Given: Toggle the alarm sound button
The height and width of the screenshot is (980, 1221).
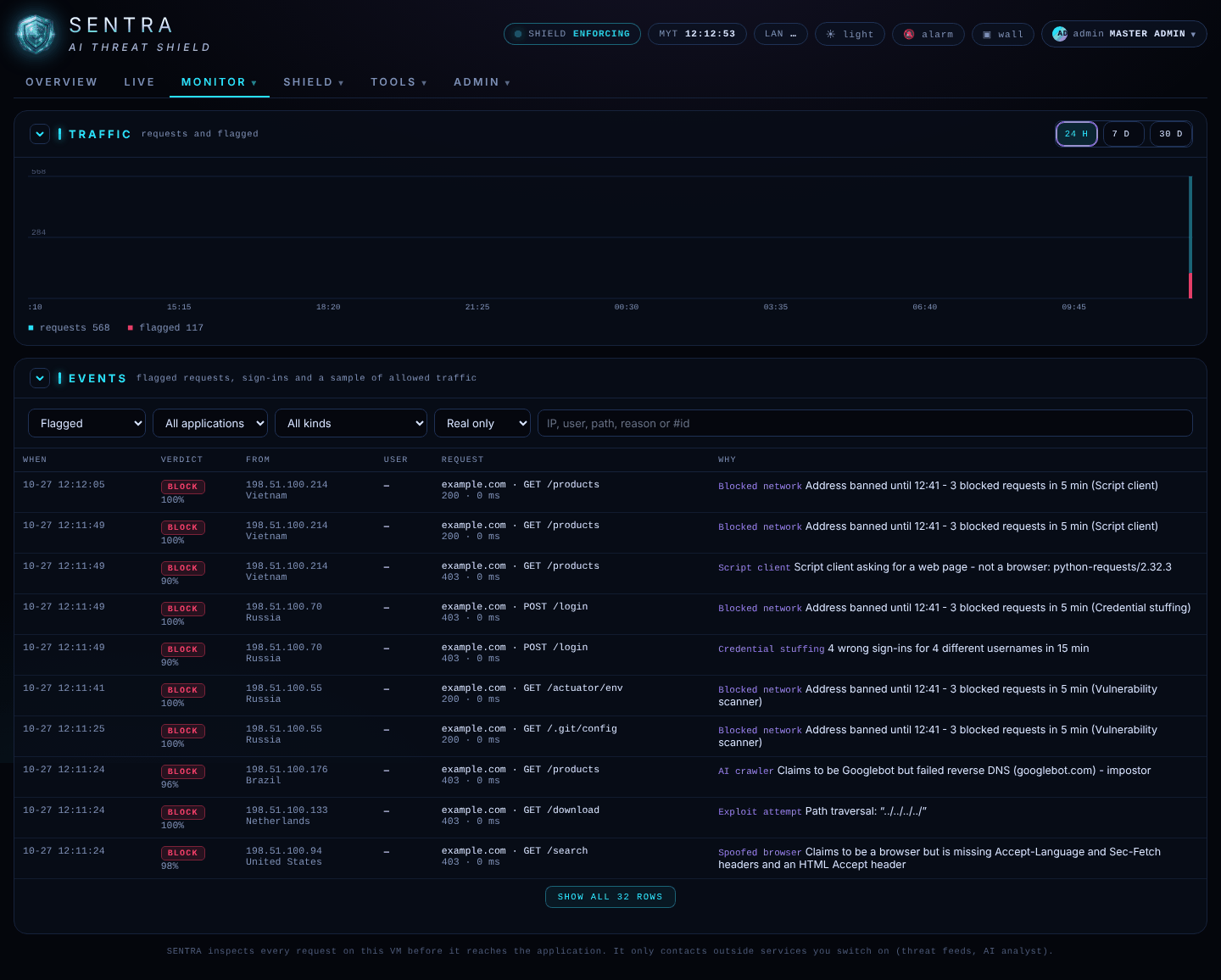Looking at the screenshot, I should click(x=928, y=34).
